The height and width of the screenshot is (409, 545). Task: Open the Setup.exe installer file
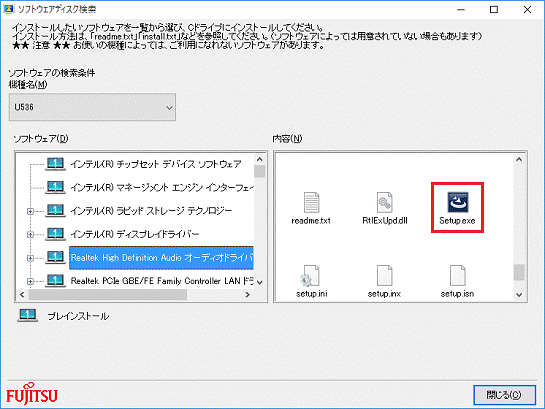click(x=457, y=202)
